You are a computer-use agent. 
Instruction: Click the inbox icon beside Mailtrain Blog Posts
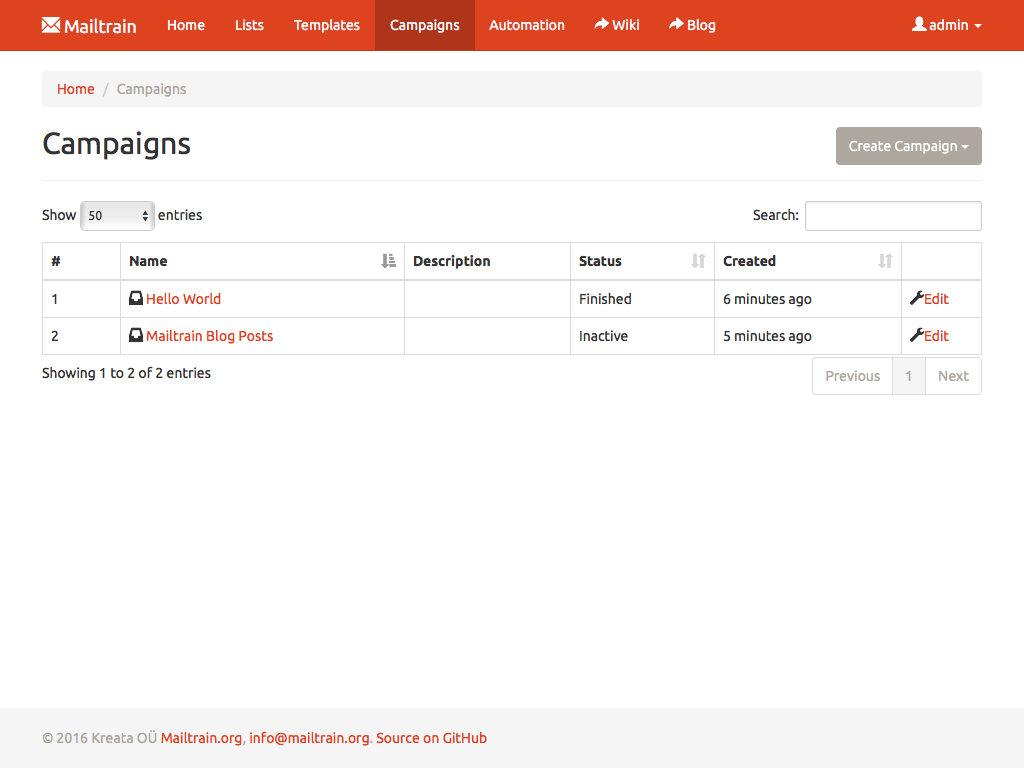(x=136, y=336)
